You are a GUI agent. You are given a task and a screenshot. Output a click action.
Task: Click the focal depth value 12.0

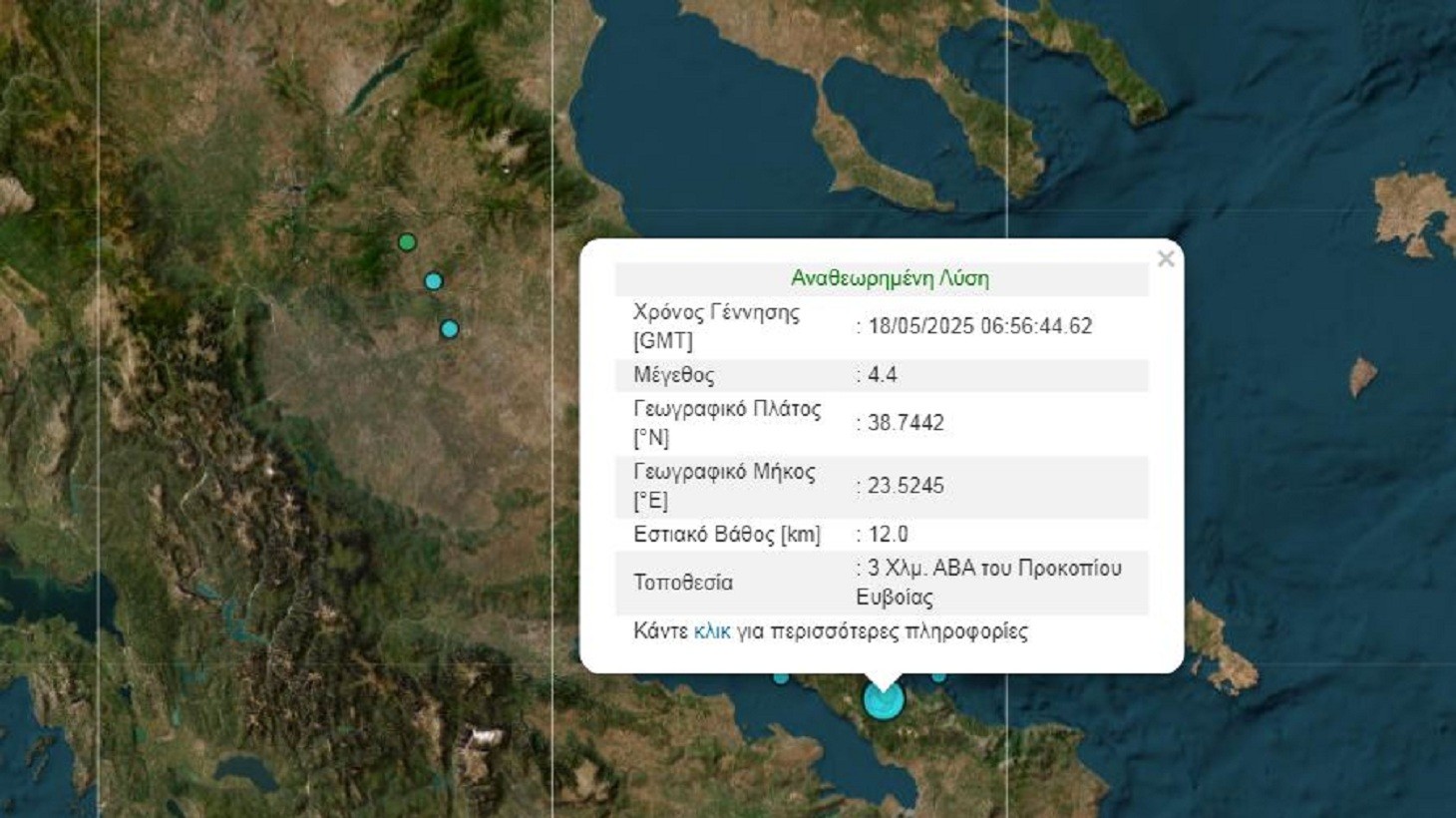coord(888,535)
